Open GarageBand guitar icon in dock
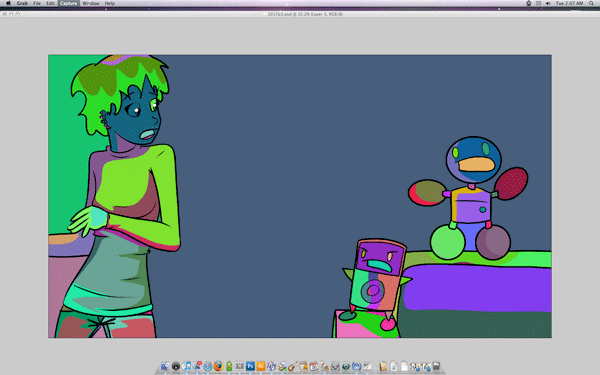 point(292,366)
